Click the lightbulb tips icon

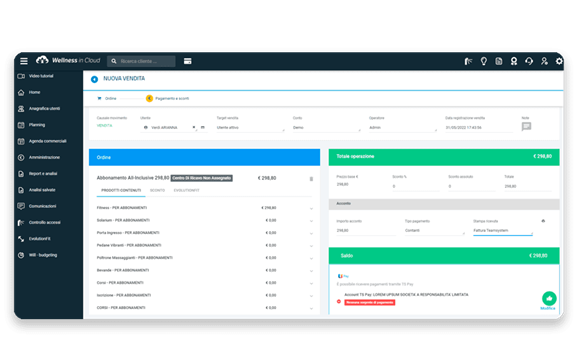click(x=483, y=61)
